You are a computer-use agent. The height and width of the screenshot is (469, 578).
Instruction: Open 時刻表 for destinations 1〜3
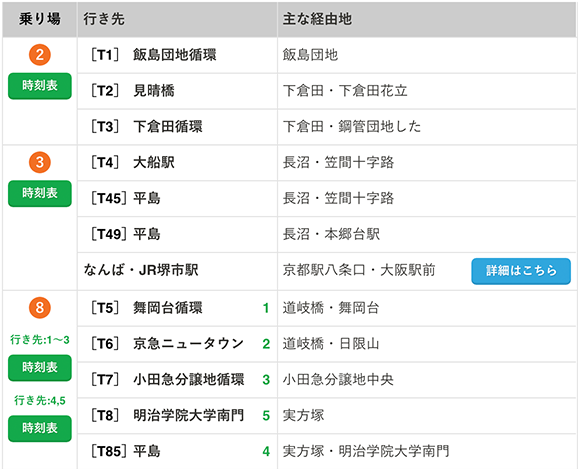pyautogui.click(x=40, y=368)
